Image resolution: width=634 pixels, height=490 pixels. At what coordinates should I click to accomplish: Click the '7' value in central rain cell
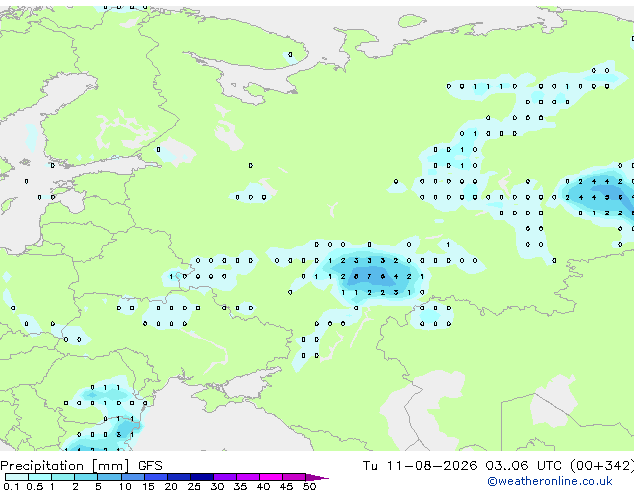[x=369, y=277]
